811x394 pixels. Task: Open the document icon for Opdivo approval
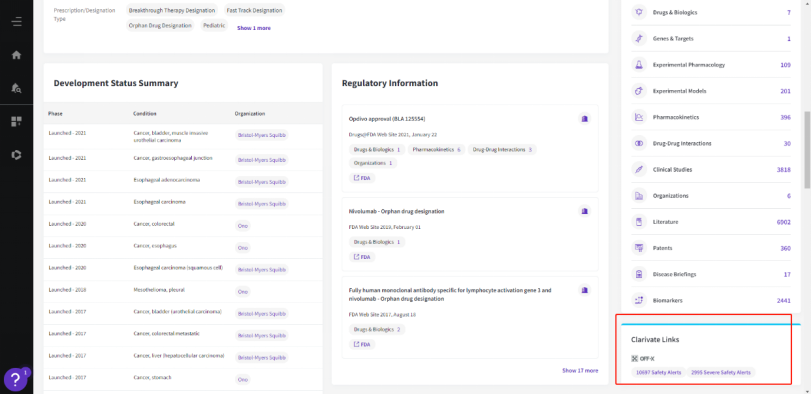[584, 118]
